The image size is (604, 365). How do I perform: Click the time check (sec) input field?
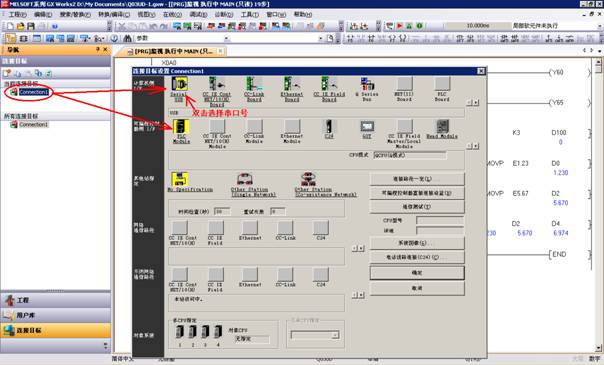(x=222, y=211)
